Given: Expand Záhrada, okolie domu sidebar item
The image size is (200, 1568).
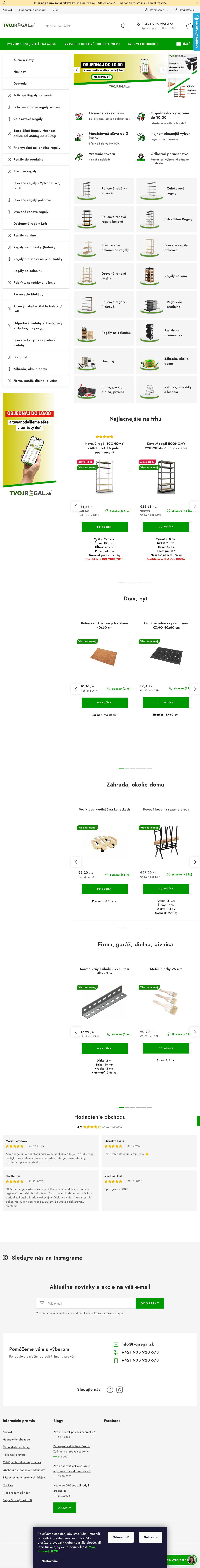Looking at the screenshot, I should (x=9, y=369).
